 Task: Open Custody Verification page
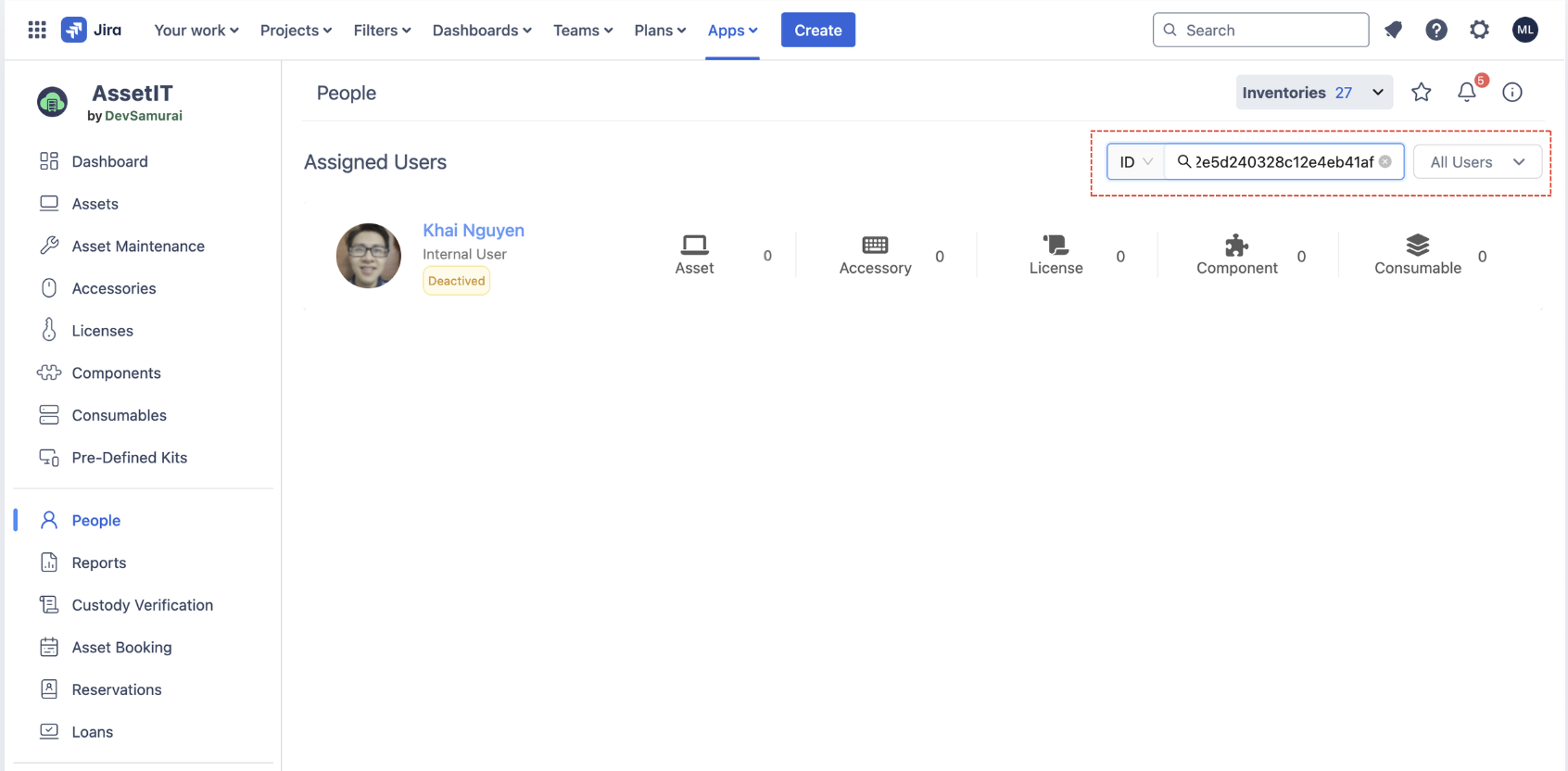point(142,605)
